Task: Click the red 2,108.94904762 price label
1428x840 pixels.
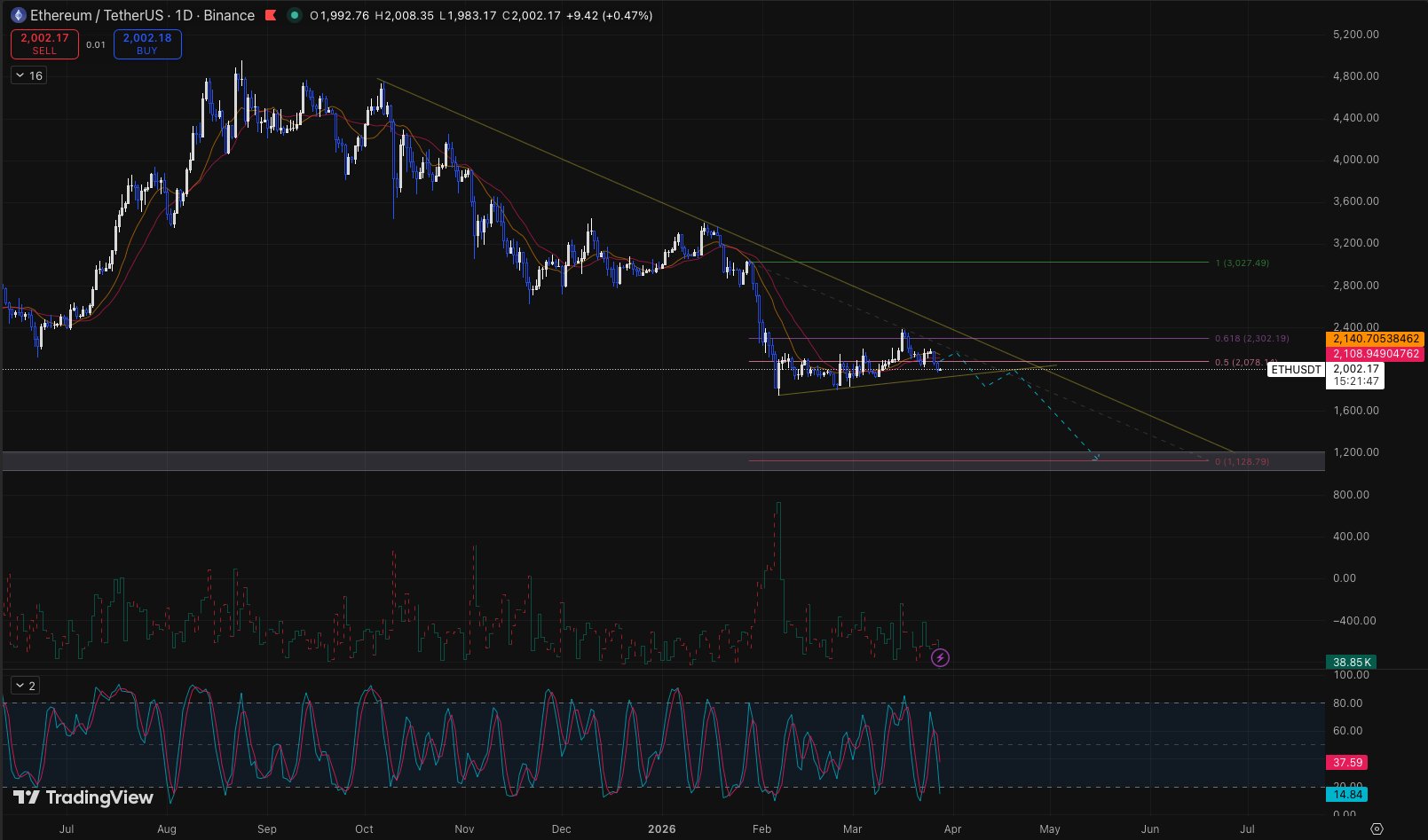Action: point(1375,354)
